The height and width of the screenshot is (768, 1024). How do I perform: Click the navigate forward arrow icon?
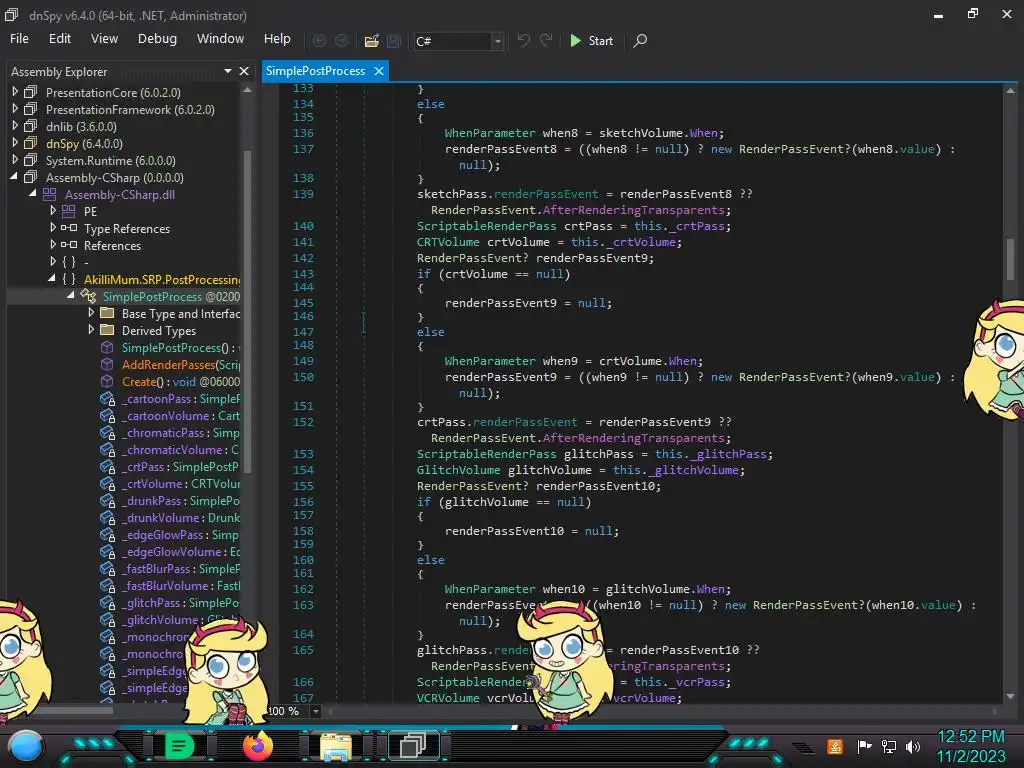342,41
